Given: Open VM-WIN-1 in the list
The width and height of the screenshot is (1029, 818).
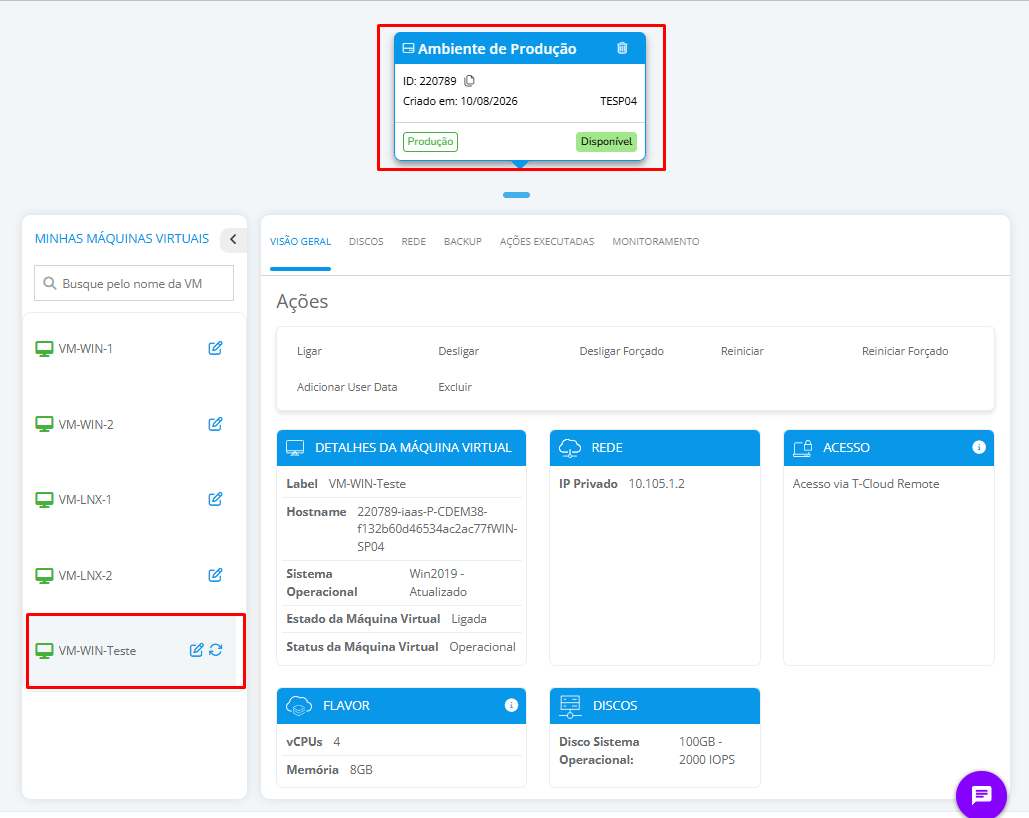Looking at the screenshot, I should [85, 349].
